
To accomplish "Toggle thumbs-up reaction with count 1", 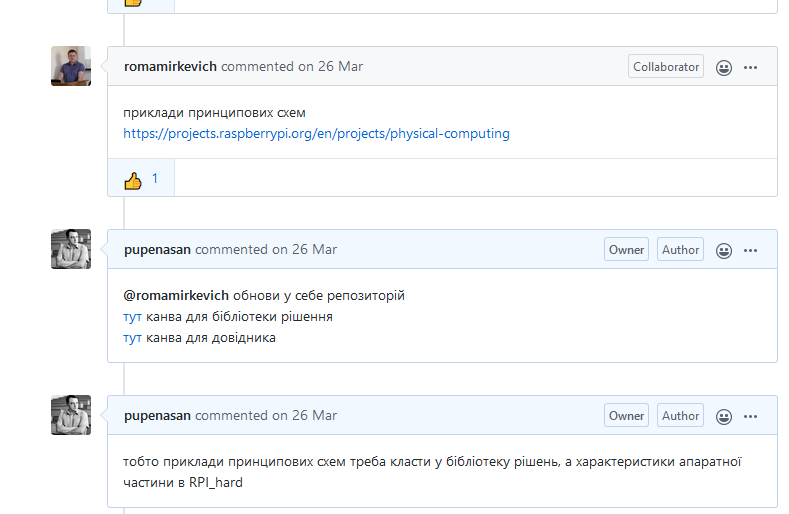I will [141, 180].
